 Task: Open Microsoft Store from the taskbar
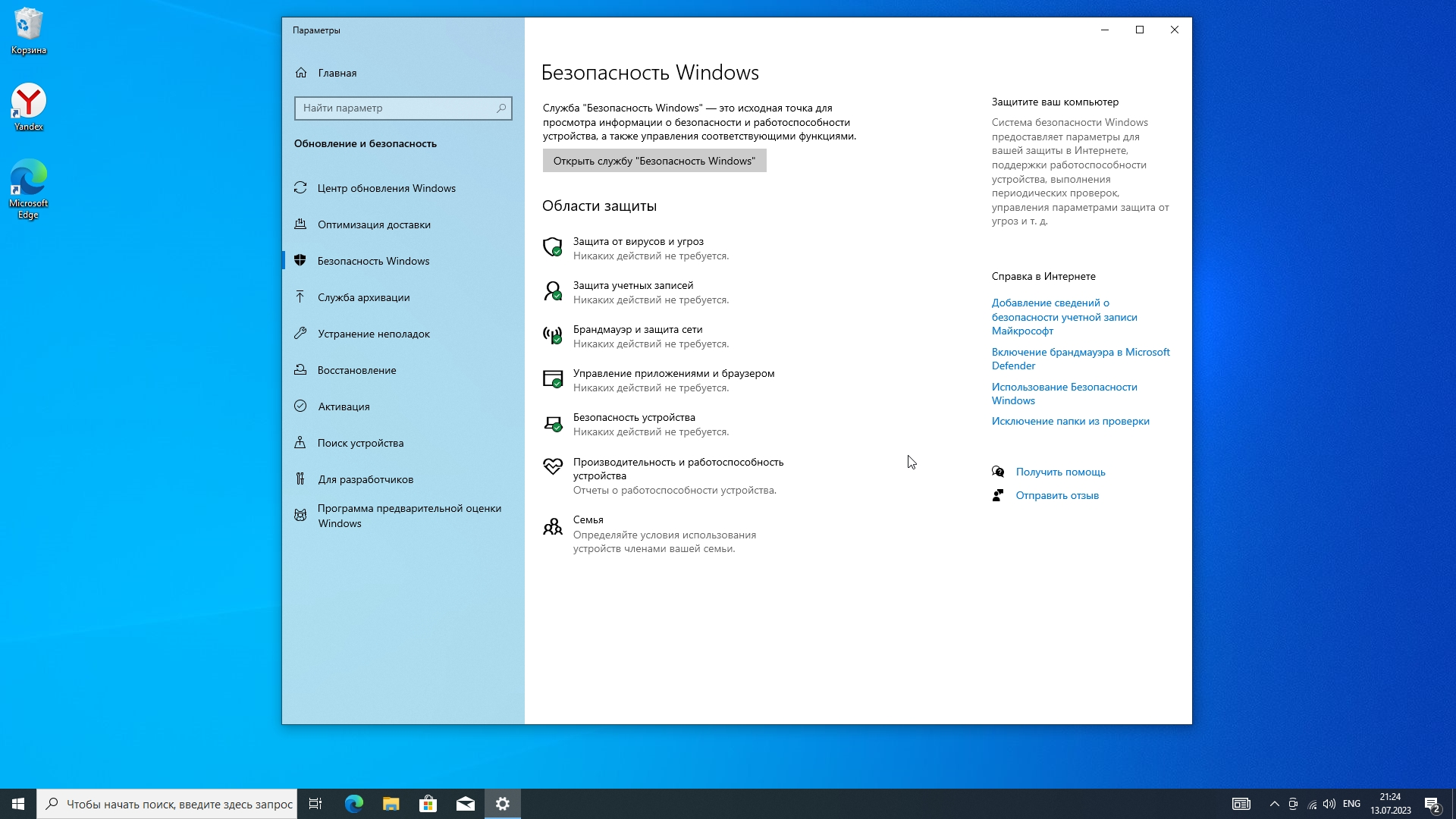[428, 804]
